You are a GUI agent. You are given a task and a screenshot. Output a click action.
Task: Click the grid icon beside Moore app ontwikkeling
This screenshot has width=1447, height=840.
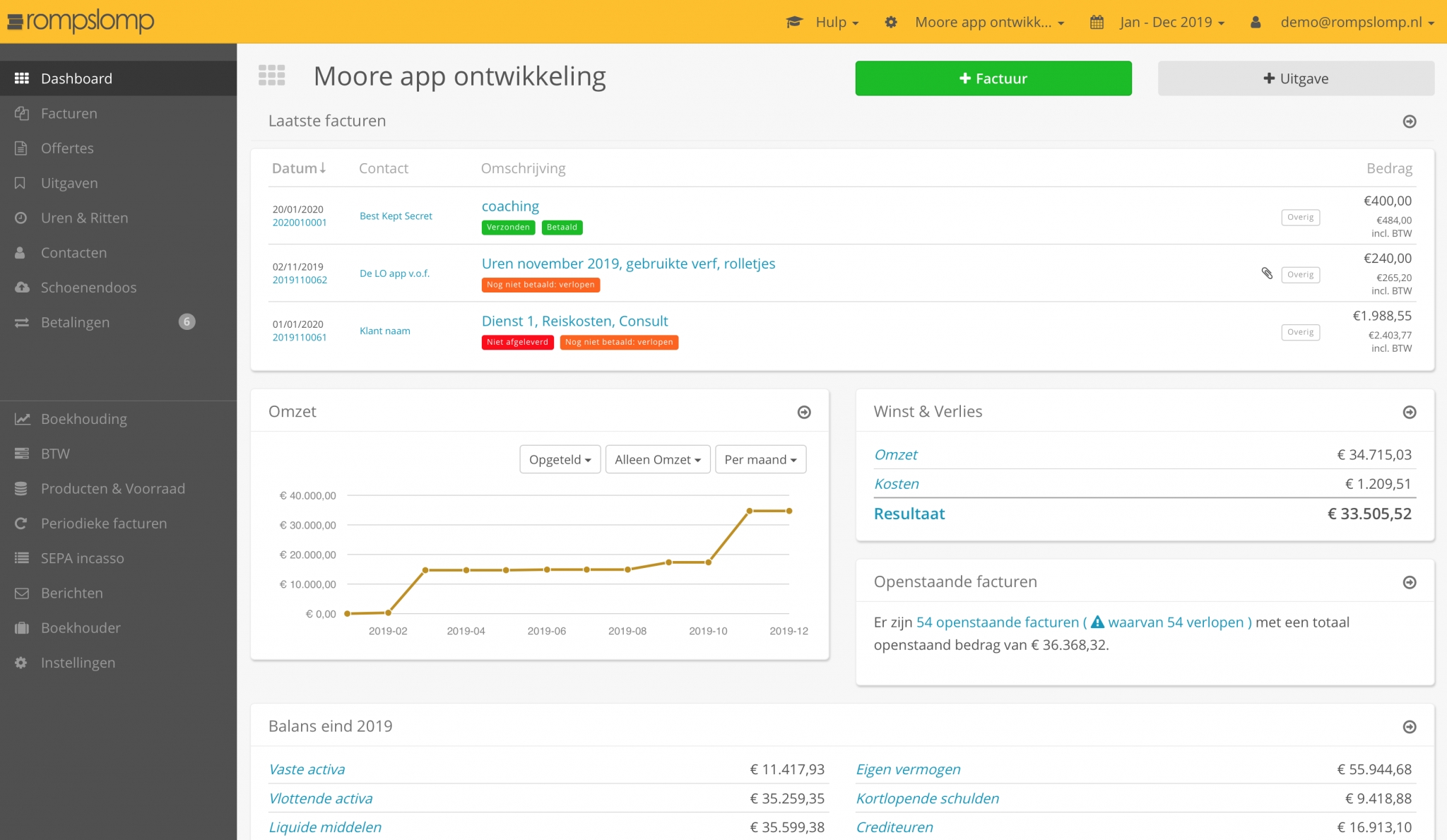coord(272,76)
